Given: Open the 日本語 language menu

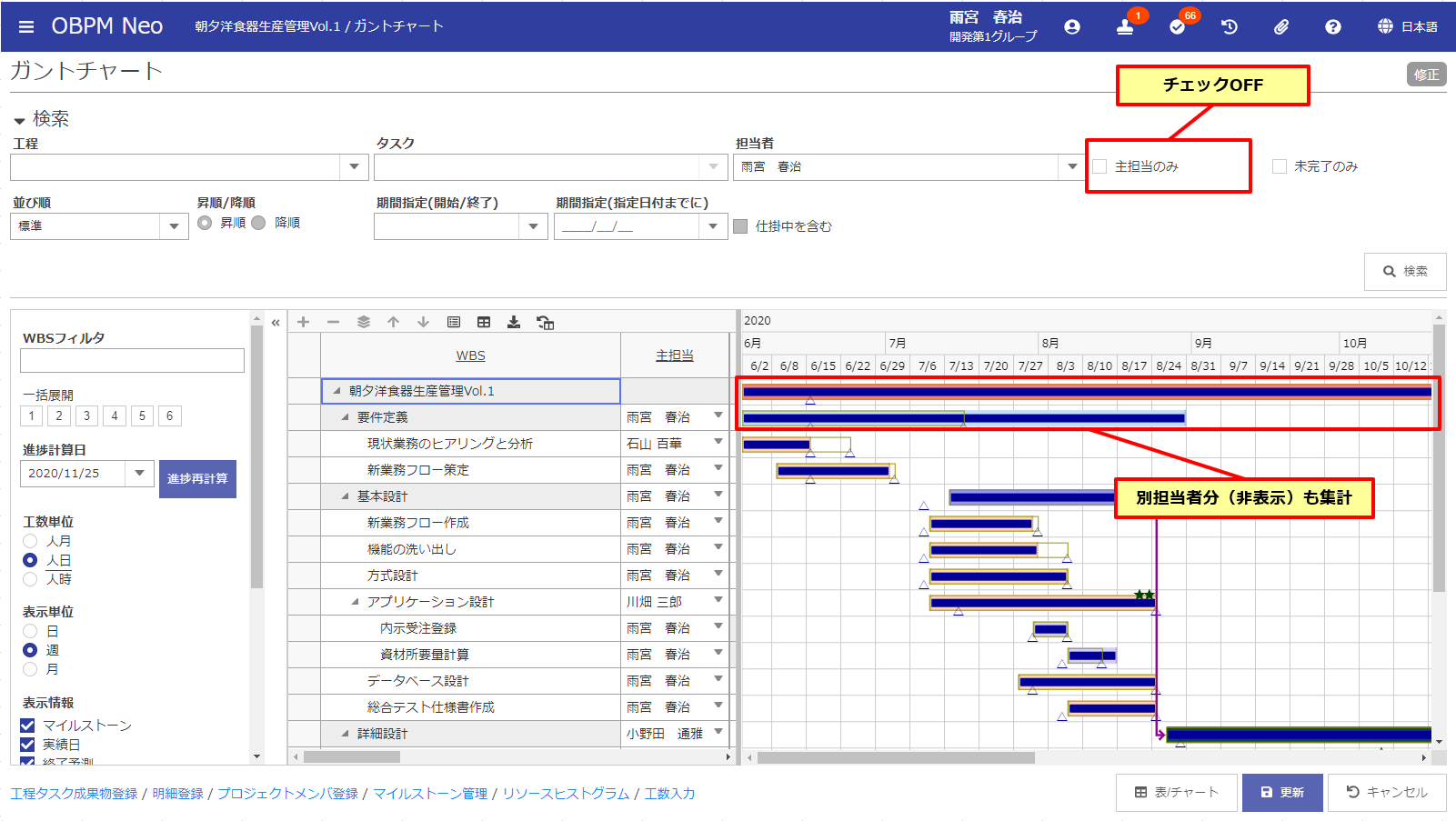Looking at the screenshot, I should [1407, 27].
